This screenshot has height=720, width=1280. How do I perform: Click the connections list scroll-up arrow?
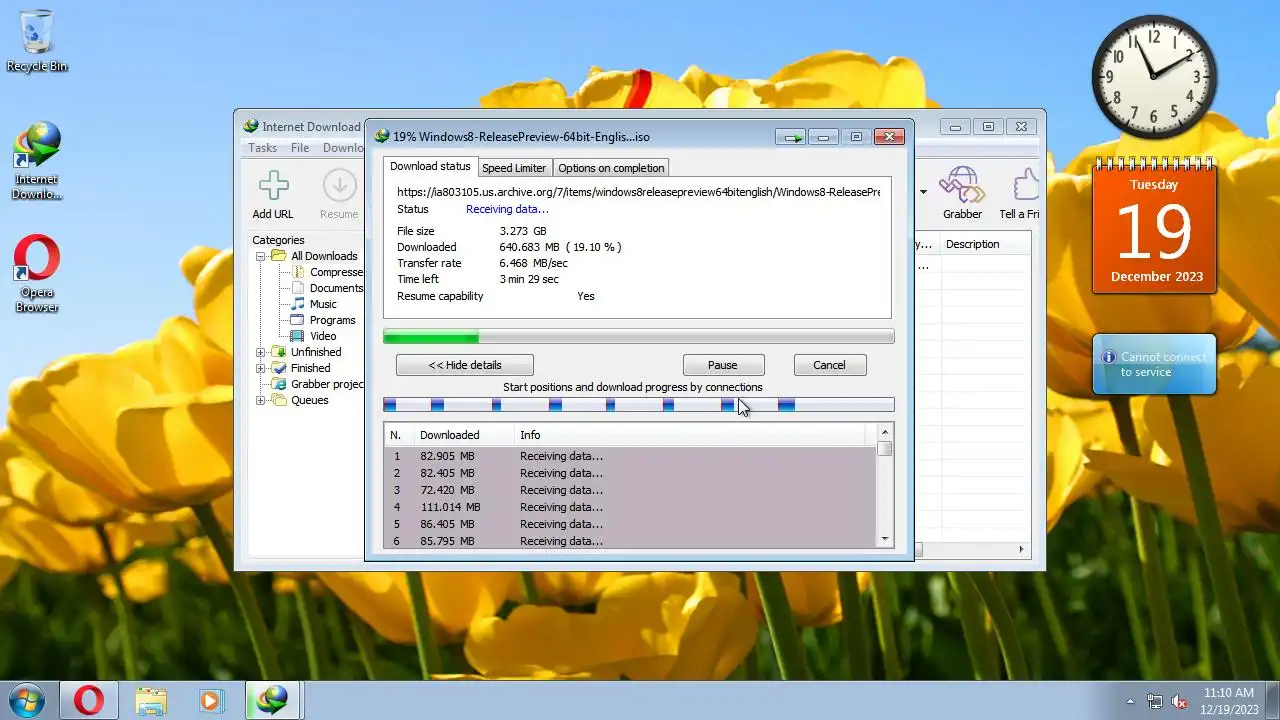884,432
